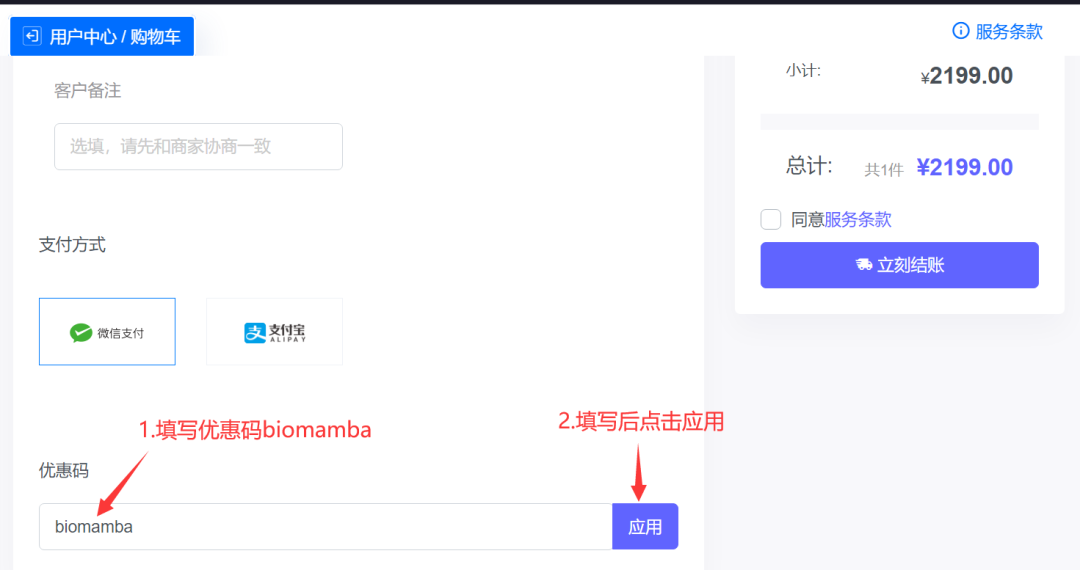Viewport: 1080px width, 570px height.
Task: Select 微信支付 payment option
Action: tap(107, 332)
